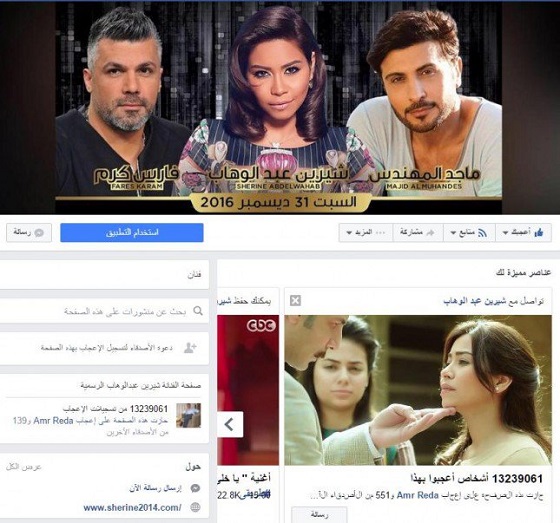Close the featured Sherine suggestion card
The image size is (560, 523).
pos(295,300)
